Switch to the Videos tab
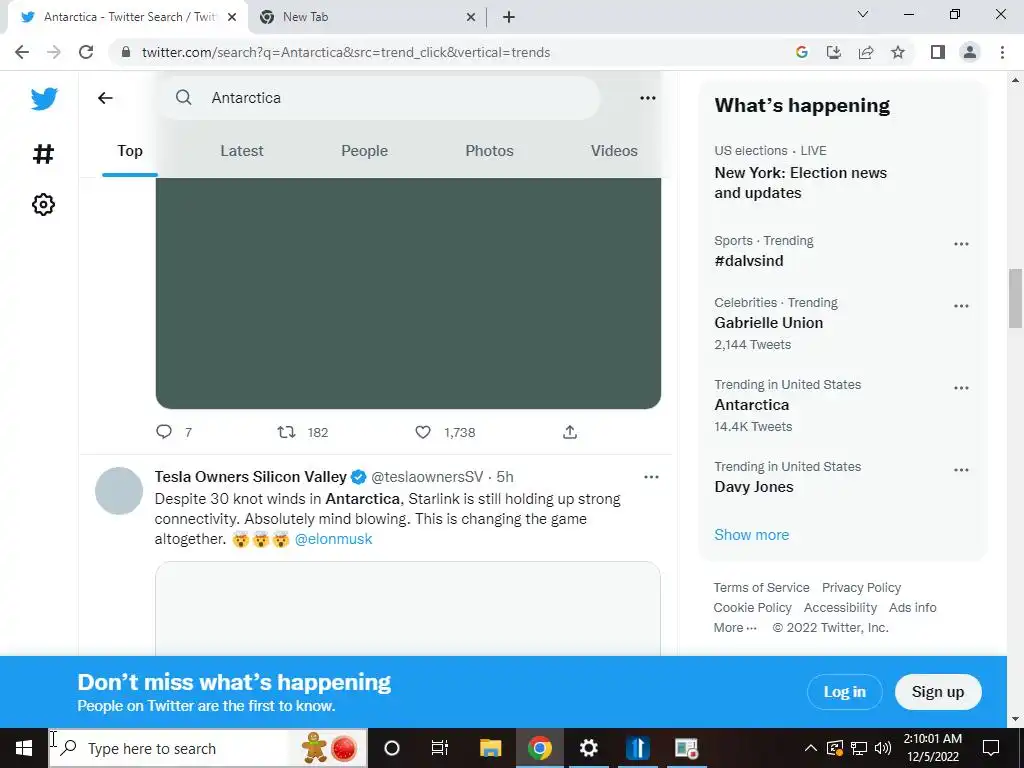Screen dimensions: 1024x768 [614, 151]
